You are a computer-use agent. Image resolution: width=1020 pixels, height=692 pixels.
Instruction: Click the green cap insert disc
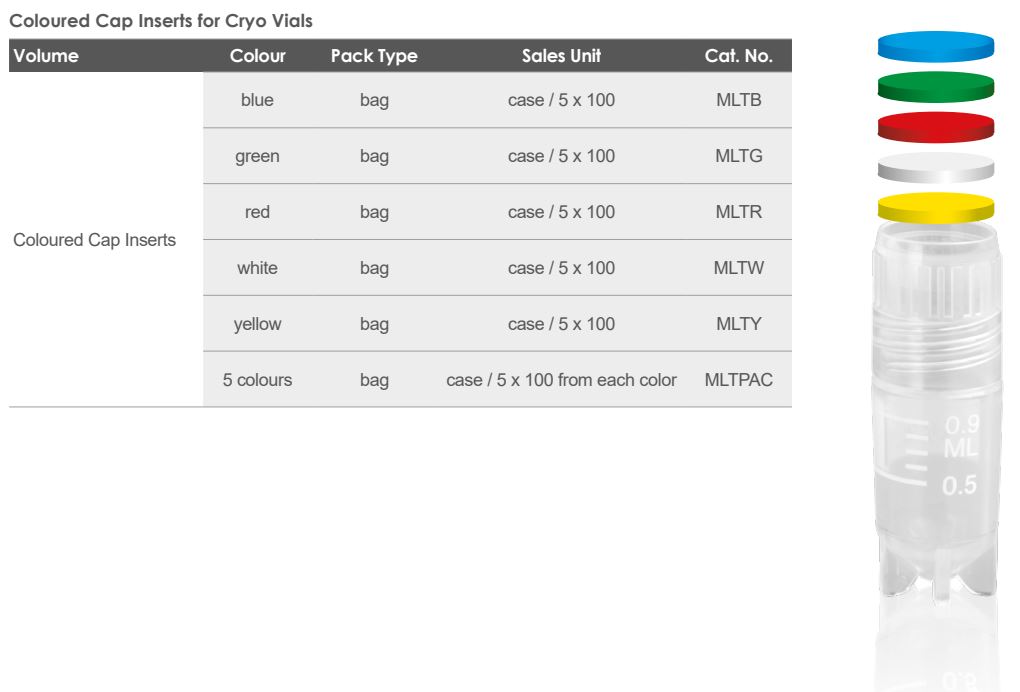click(935, 86)
